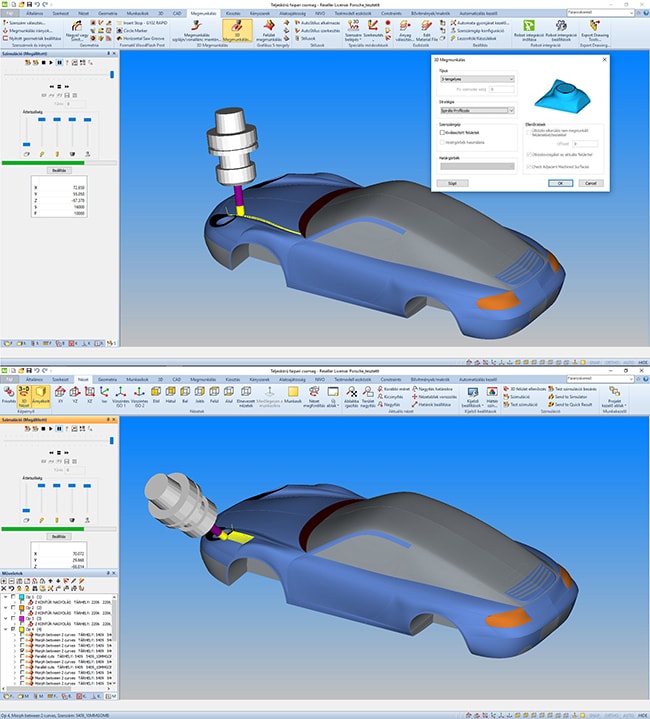
Task: Toggle checkbox of Op 3 in operations tree
Action: (13, 618)
